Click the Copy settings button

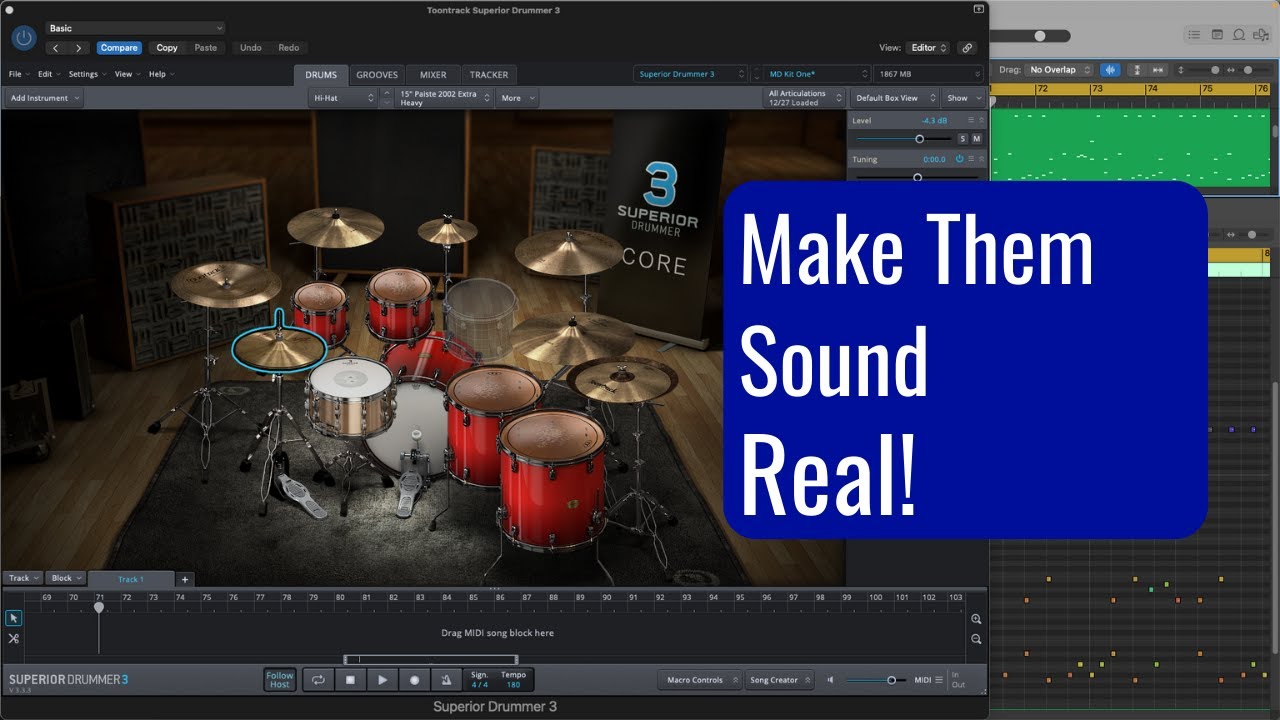point(167,48)
